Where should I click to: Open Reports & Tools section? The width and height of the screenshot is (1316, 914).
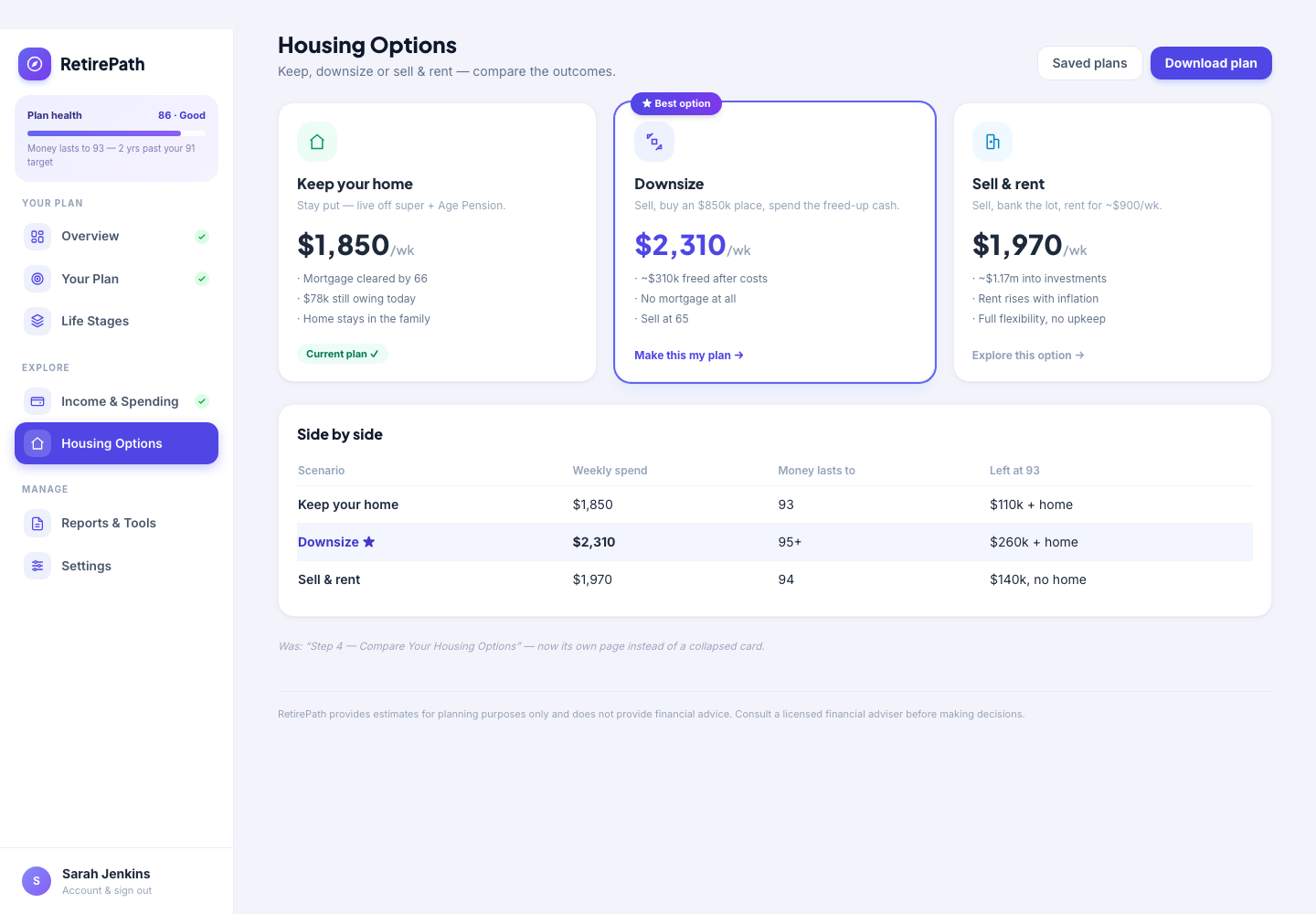pos(116,523)
